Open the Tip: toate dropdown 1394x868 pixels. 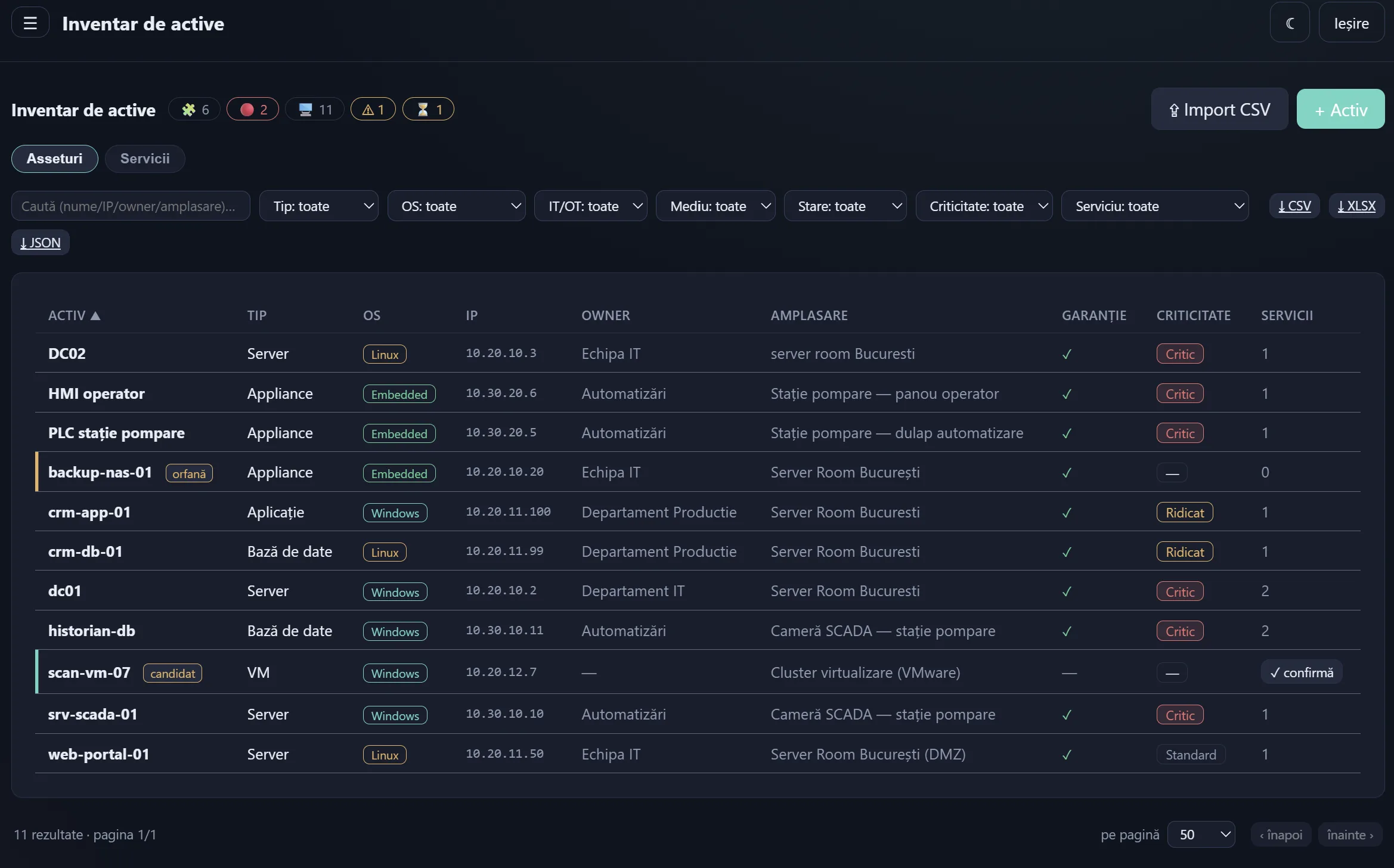[x=319, y=206]
